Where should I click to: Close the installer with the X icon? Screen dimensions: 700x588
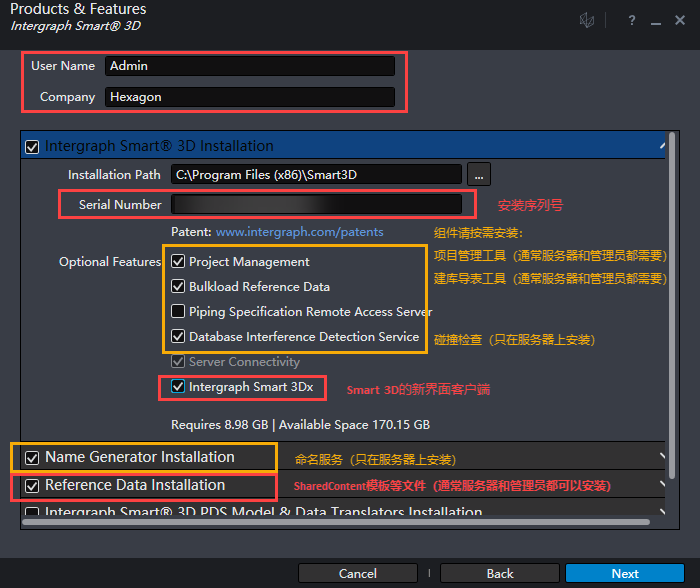click(680, 20)
